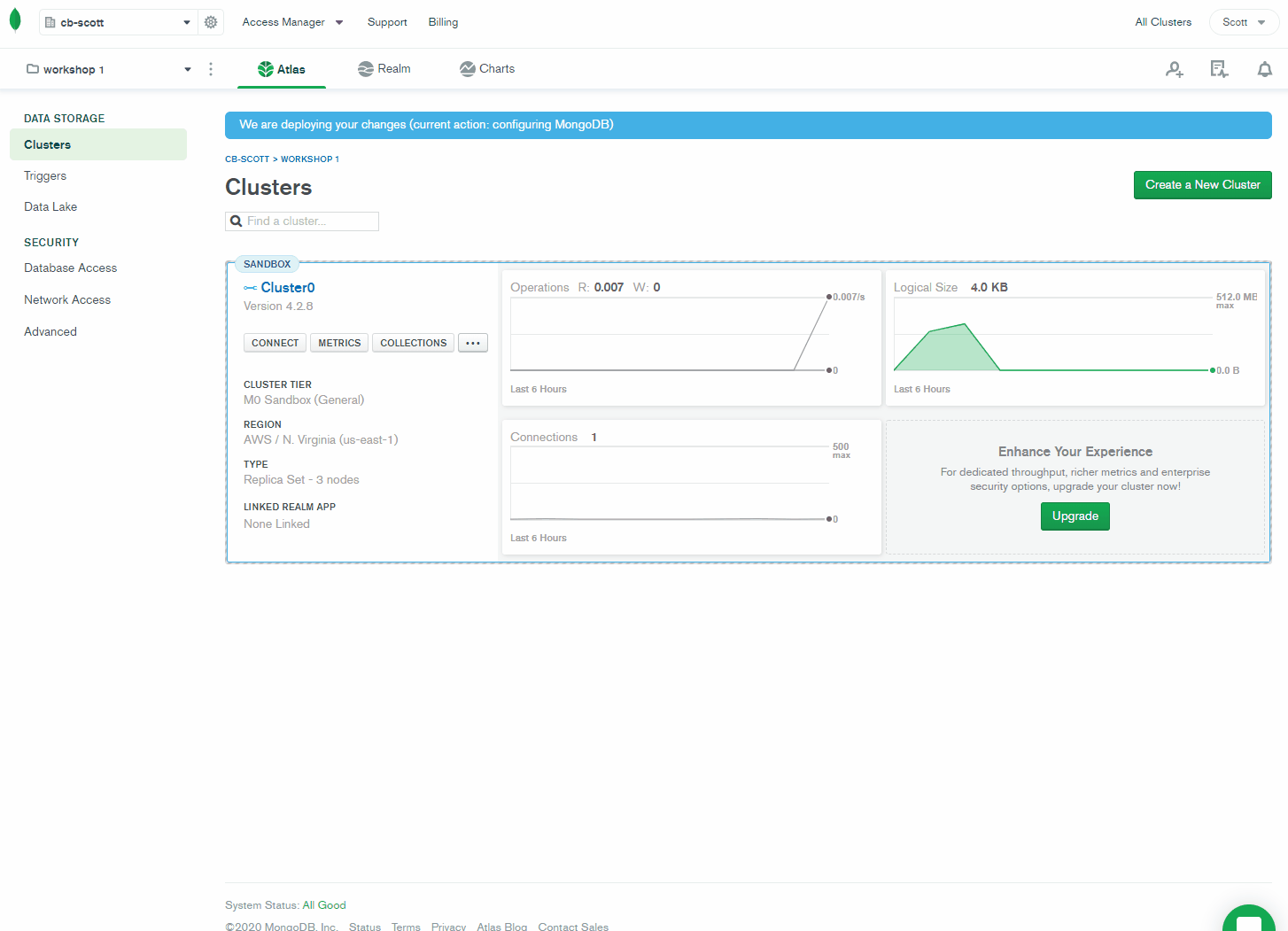Click the invite user icon
Screen dimensions: 1288x931
[x=1175, y=69]
